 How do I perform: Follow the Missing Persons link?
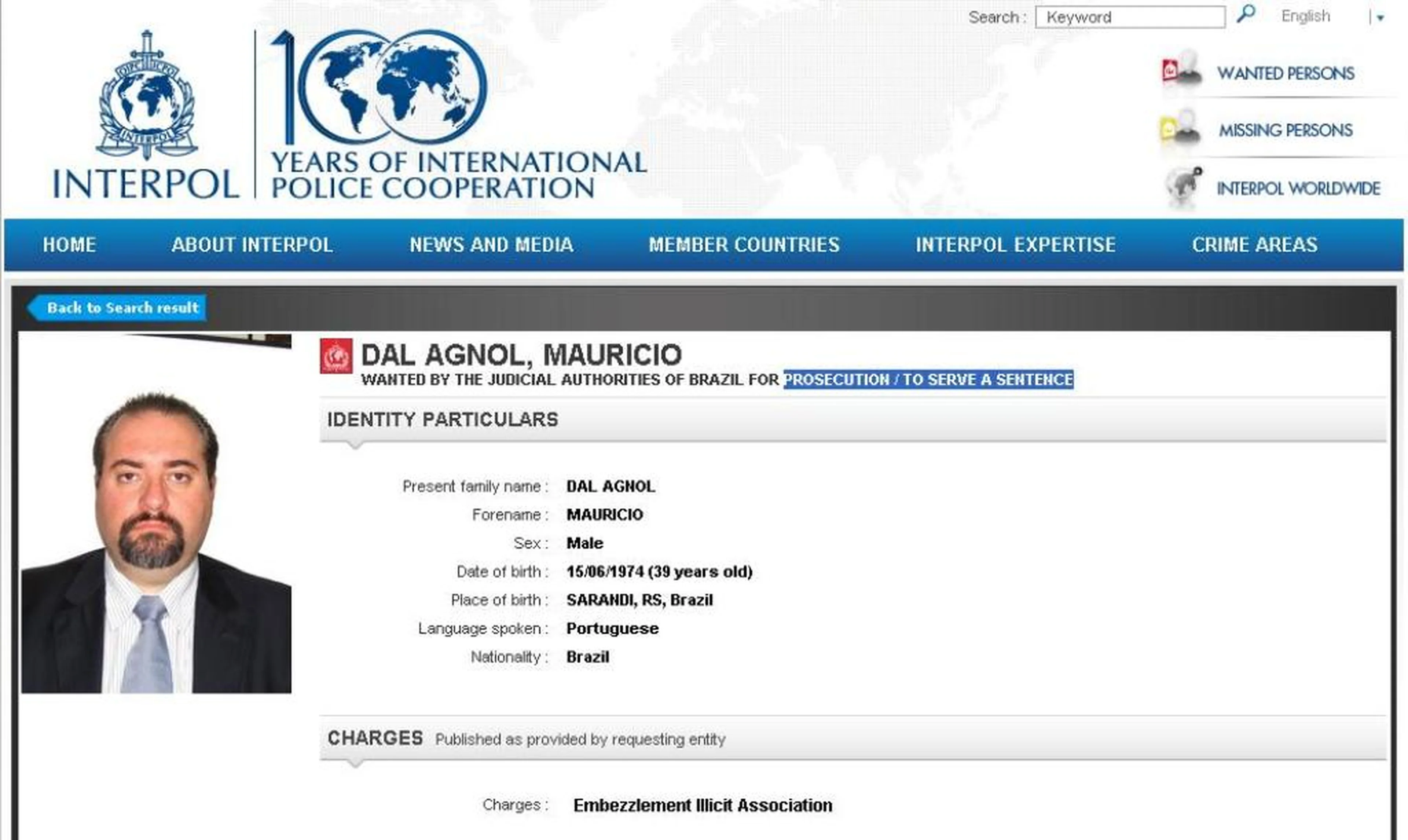click(x=1286, y=130)
